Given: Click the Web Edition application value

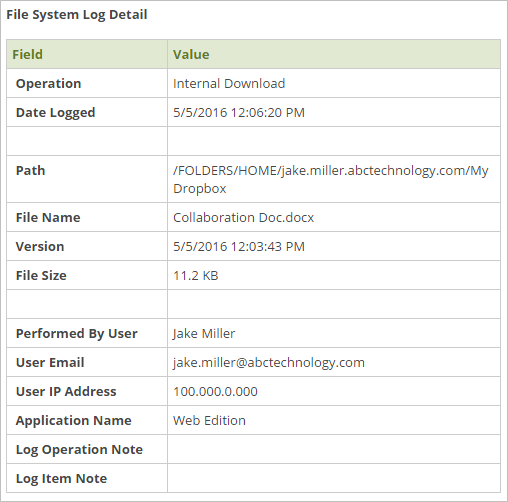Looking at the screenshot, I should (209, 420).
